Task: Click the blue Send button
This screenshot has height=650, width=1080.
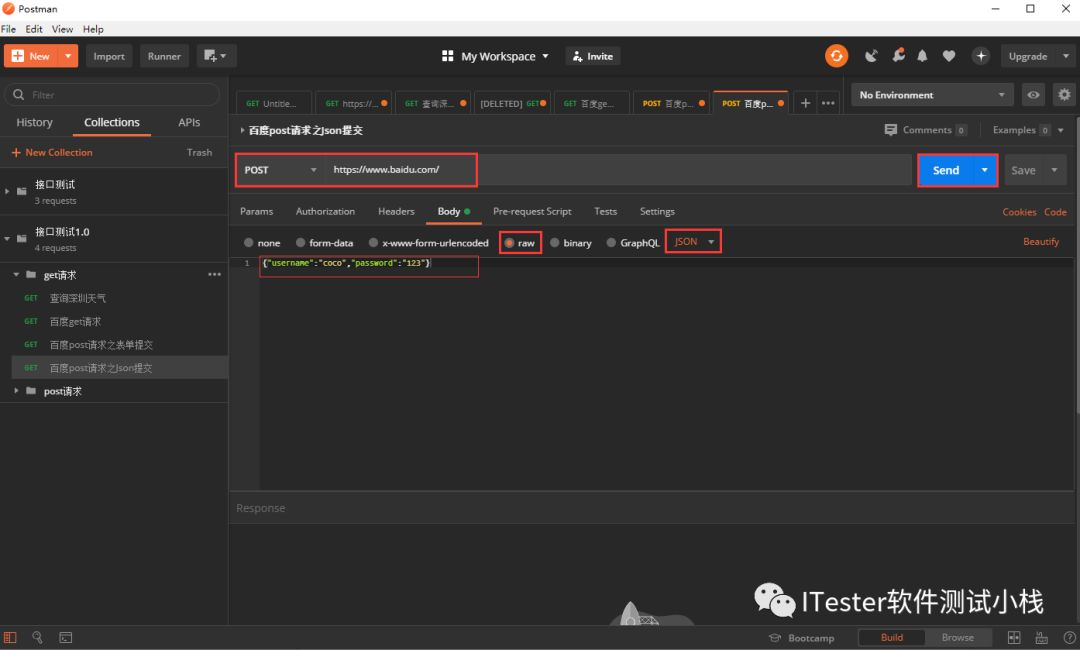Action: pyautogui.click(x=946, y=170)
